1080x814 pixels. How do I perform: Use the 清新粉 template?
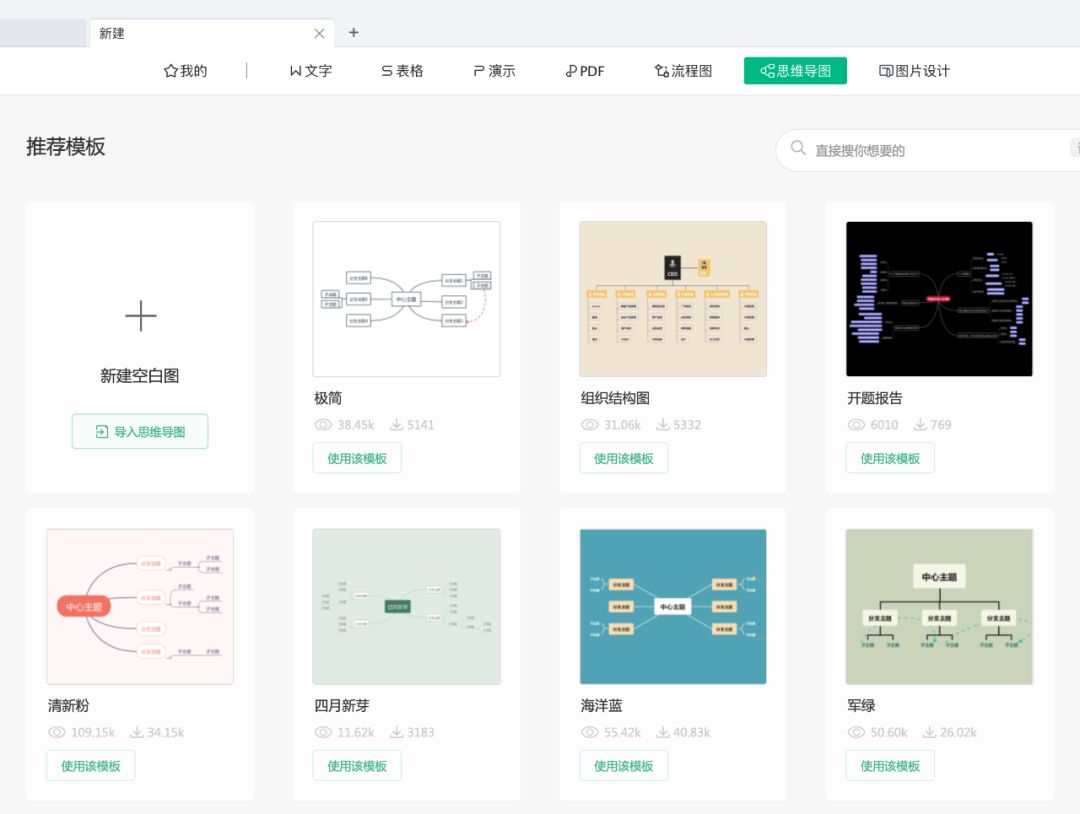[90, 765]
